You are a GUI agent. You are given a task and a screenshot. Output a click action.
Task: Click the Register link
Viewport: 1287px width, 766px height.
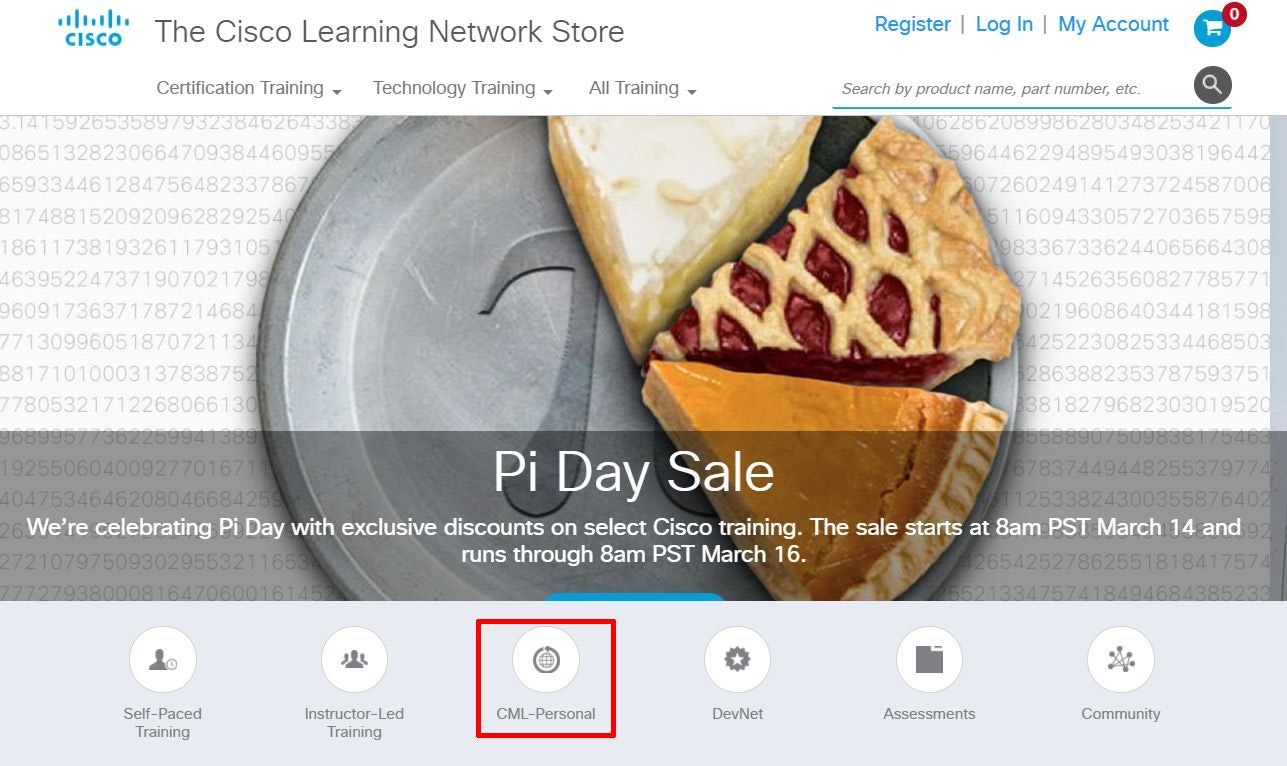[x=912, y=24]
